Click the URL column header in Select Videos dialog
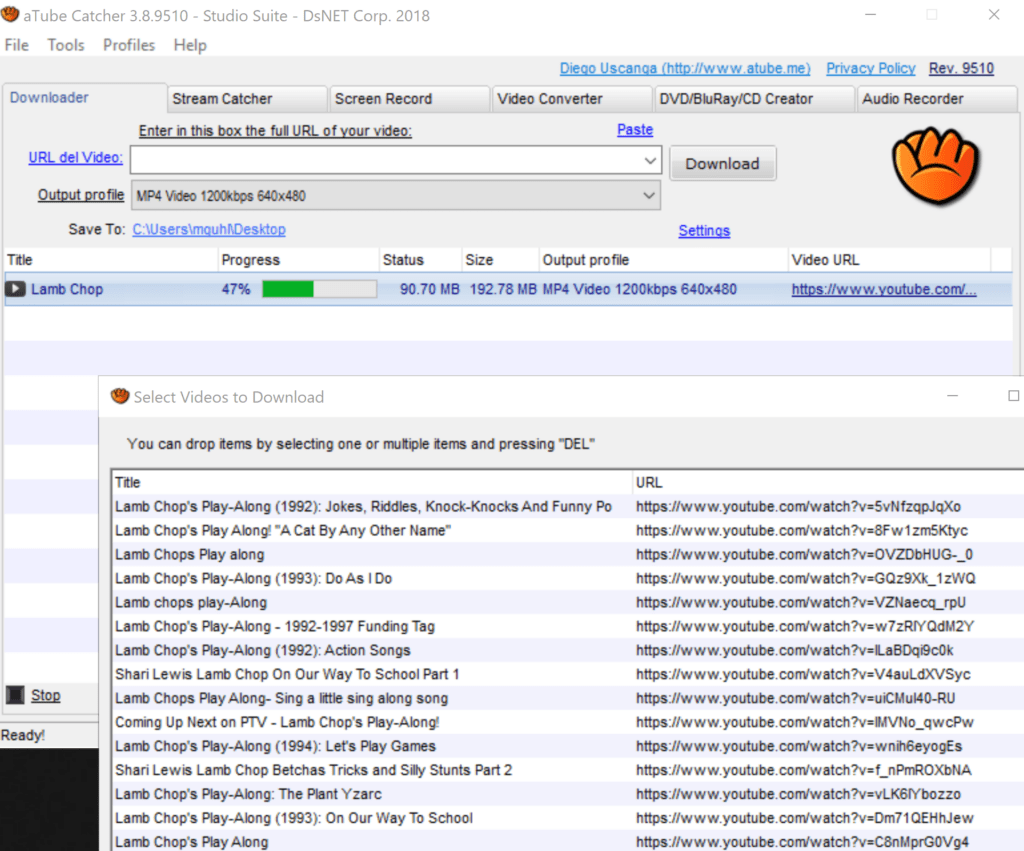 828,483
